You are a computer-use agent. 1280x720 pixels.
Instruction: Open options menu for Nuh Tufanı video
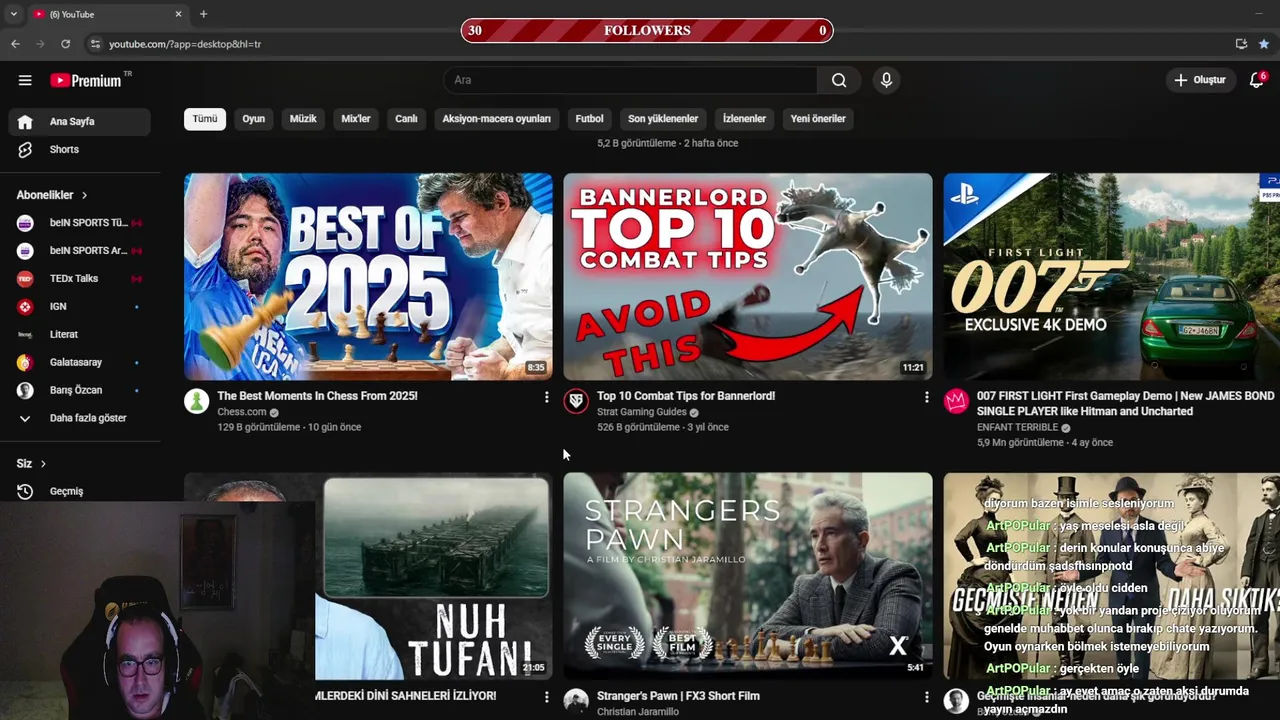click(x=546, y=697)
